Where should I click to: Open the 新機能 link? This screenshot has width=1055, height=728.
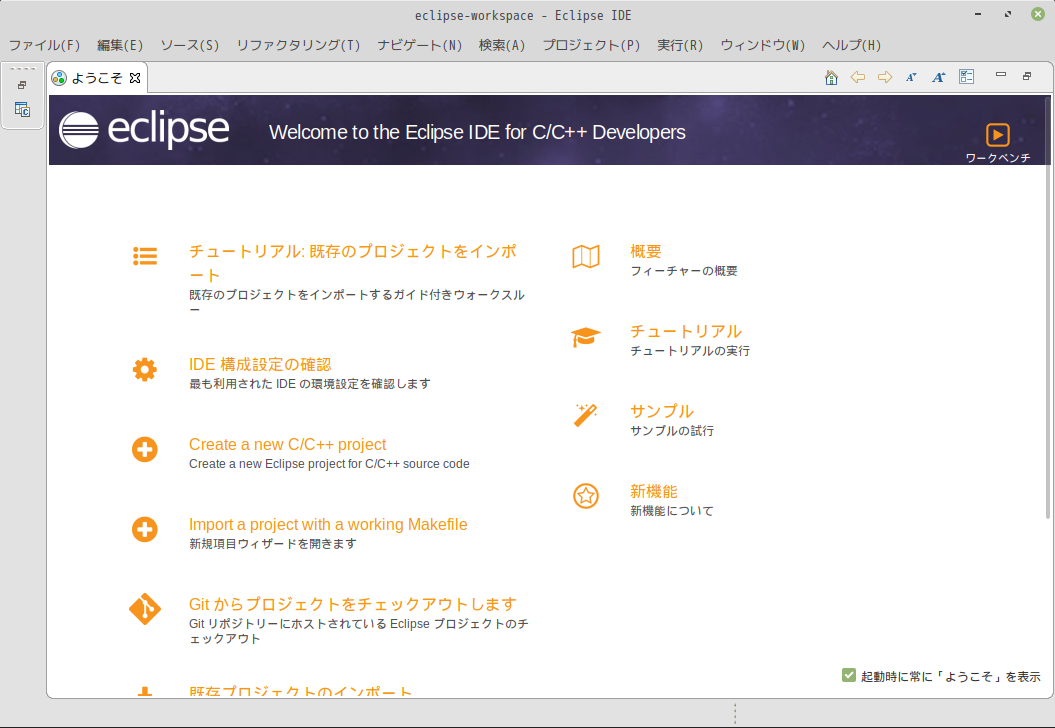click(x=653, y=491)
